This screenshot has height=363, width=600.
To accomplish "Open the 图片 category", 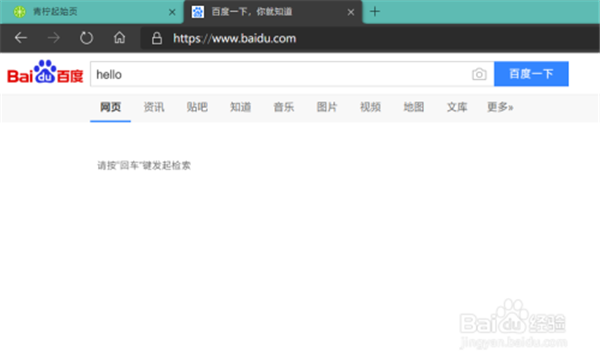I will (327, 107).
